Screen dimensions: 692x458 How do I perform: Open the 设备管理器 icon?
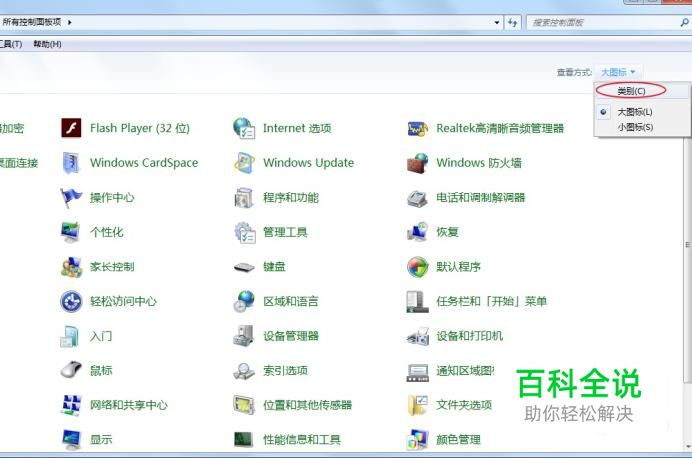point(244,336)
